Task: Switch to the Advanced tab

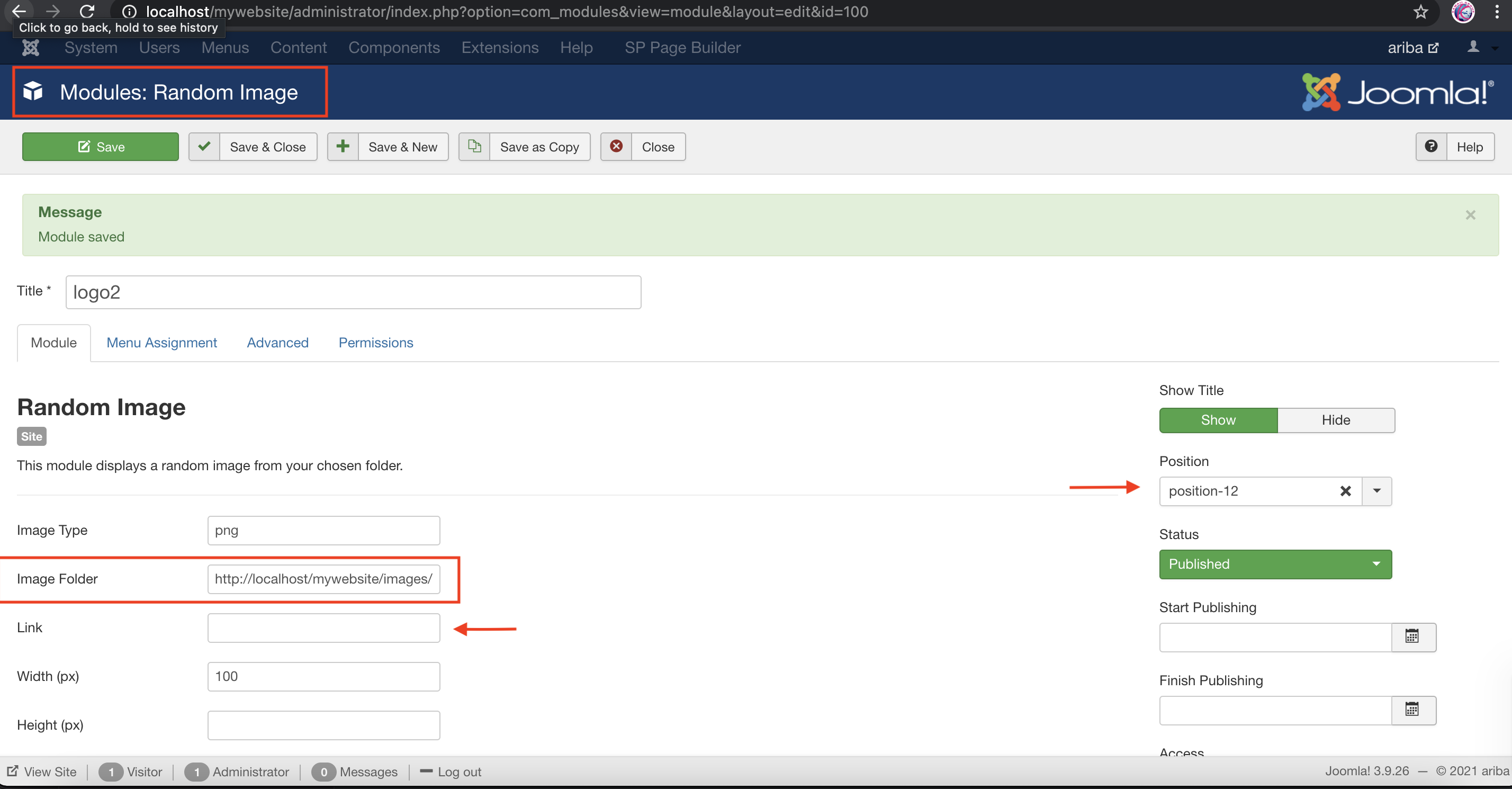Action: tap(277, 343)
